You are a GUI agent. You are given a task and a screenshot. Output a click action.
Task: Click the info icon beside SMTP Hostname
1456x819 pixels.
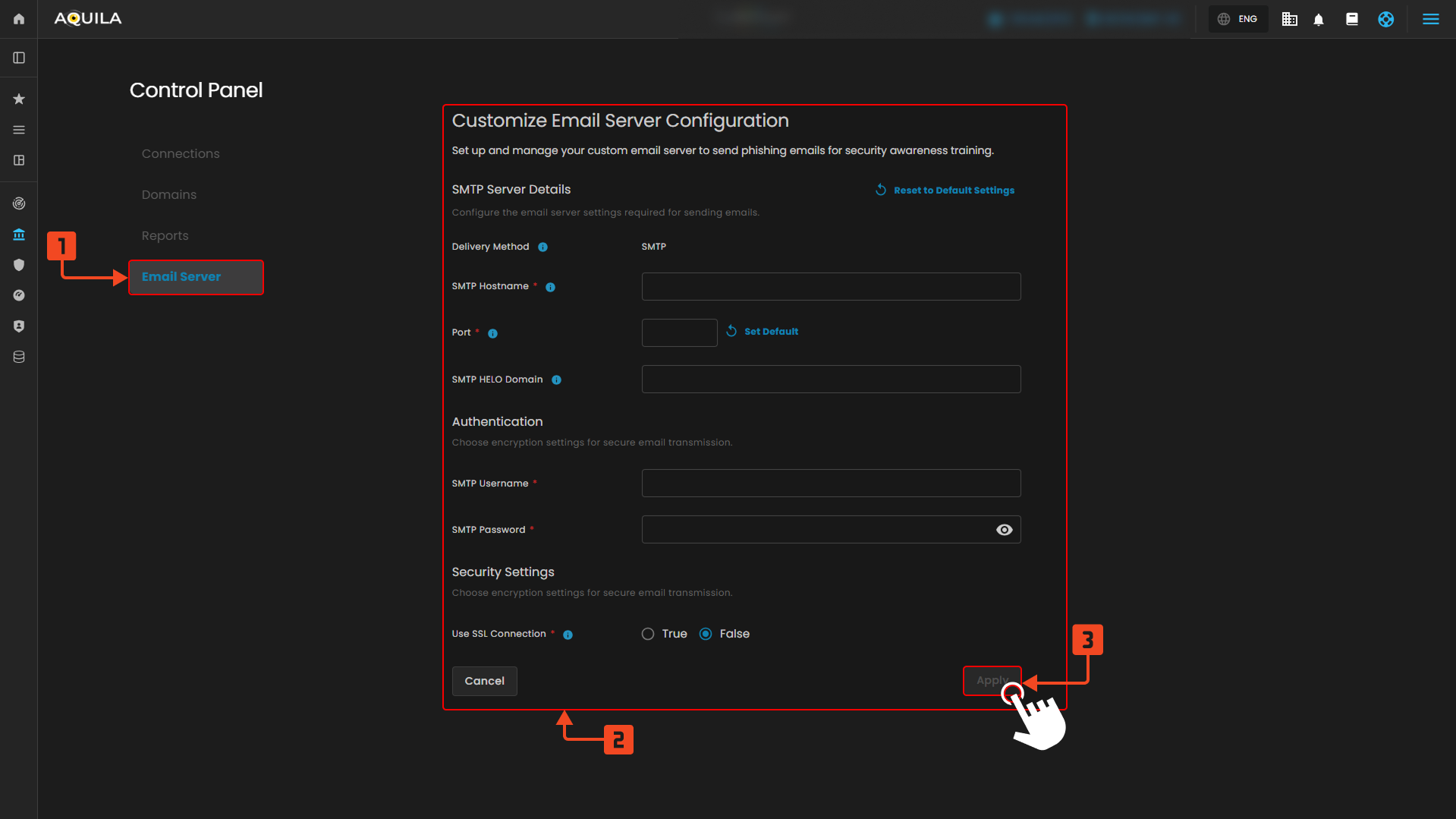(x=551, y=287)
